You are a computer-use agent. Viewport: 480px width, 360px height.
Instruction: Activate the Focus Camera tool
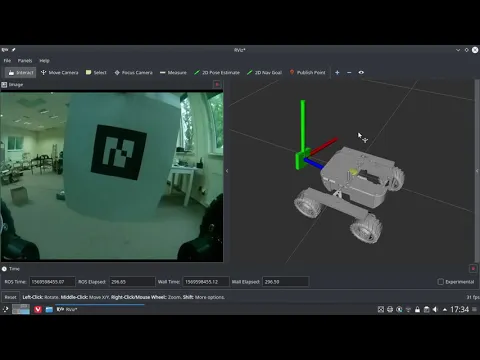point(133,72)
